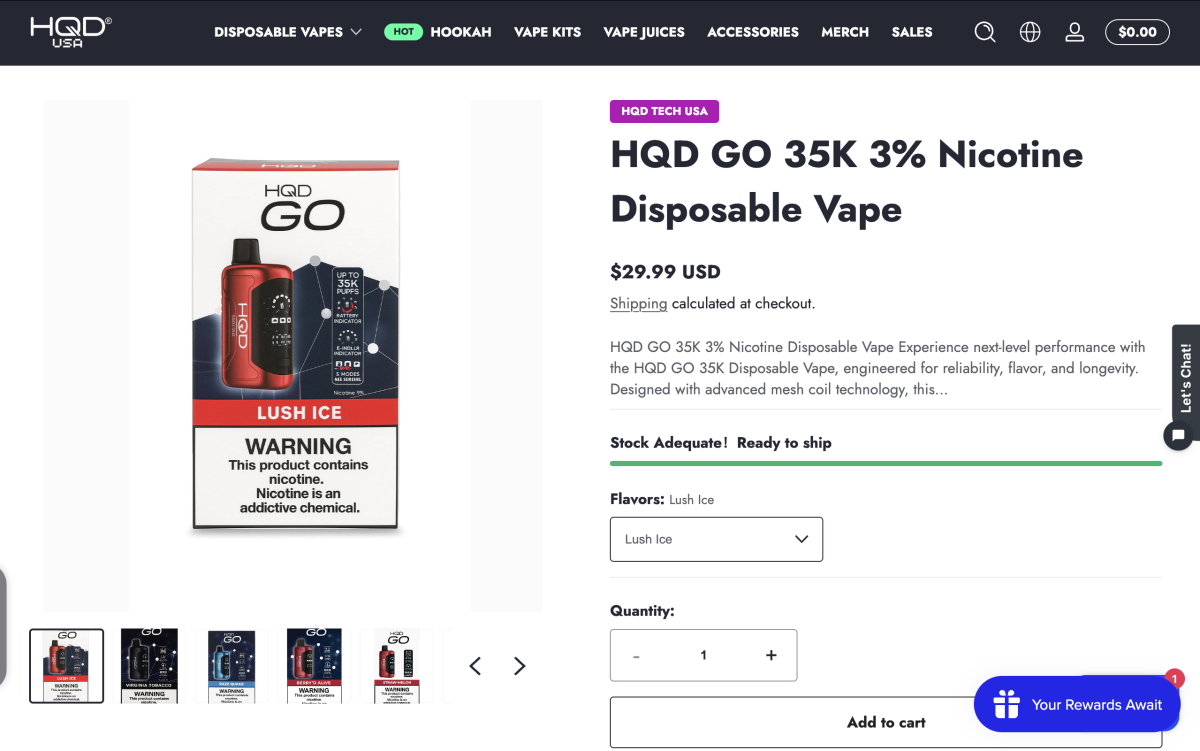Image resolution: width=1200 pixels, height=751 pixels.
Task: Decrease quantity with minus button
Action: [x=636, y=656]
